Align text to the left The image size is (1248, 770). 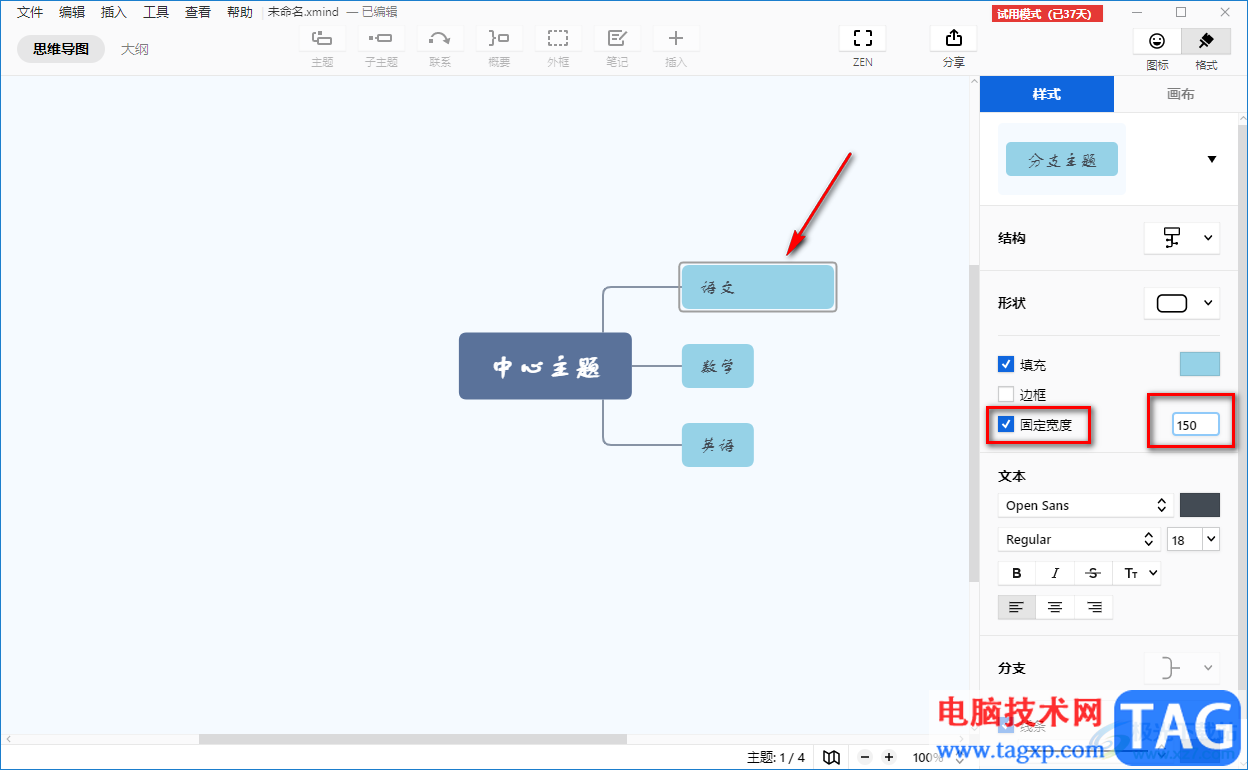[x=1017, y=607]
